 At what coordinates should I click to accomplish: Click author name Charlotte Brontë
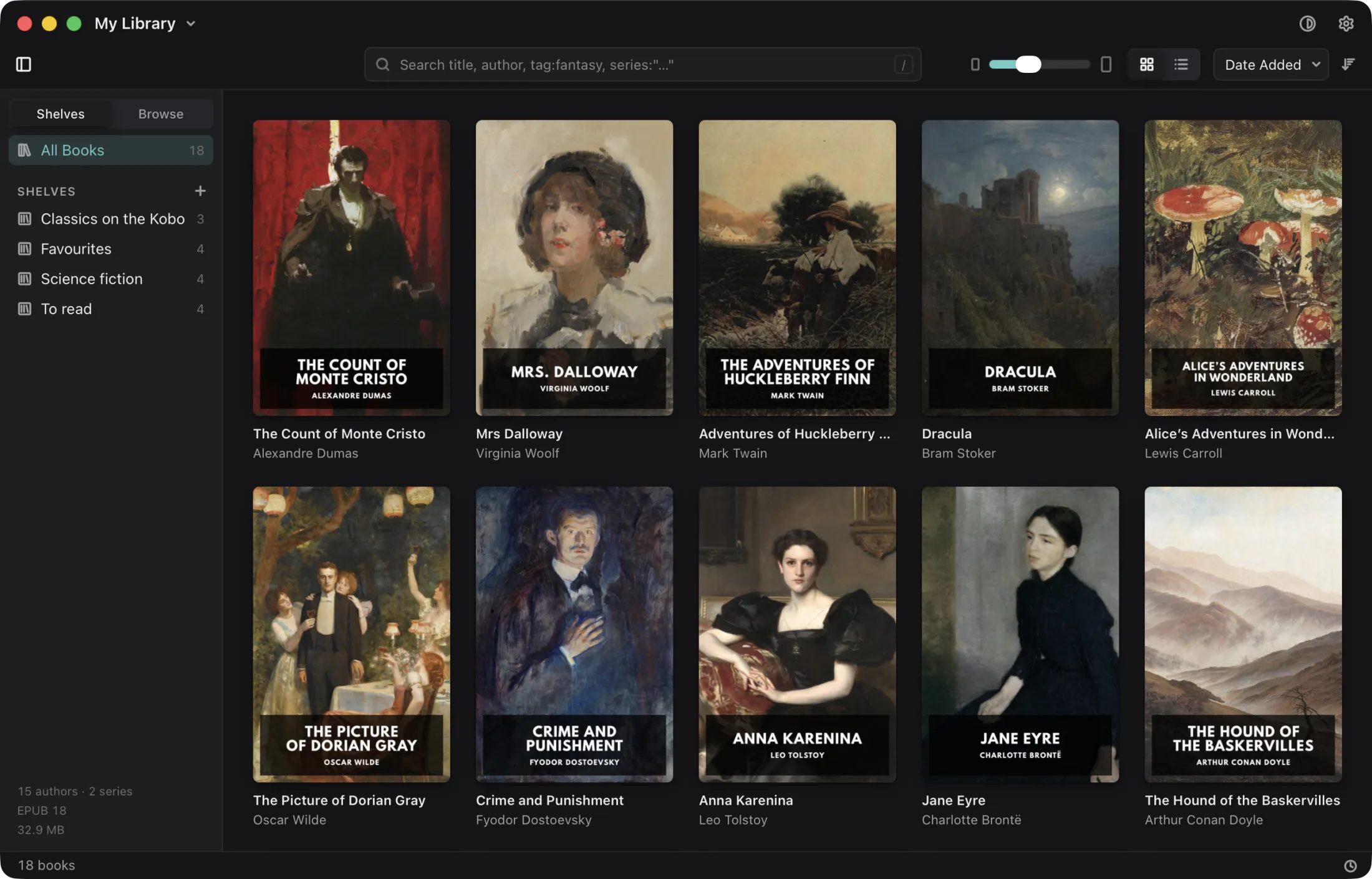971,820
